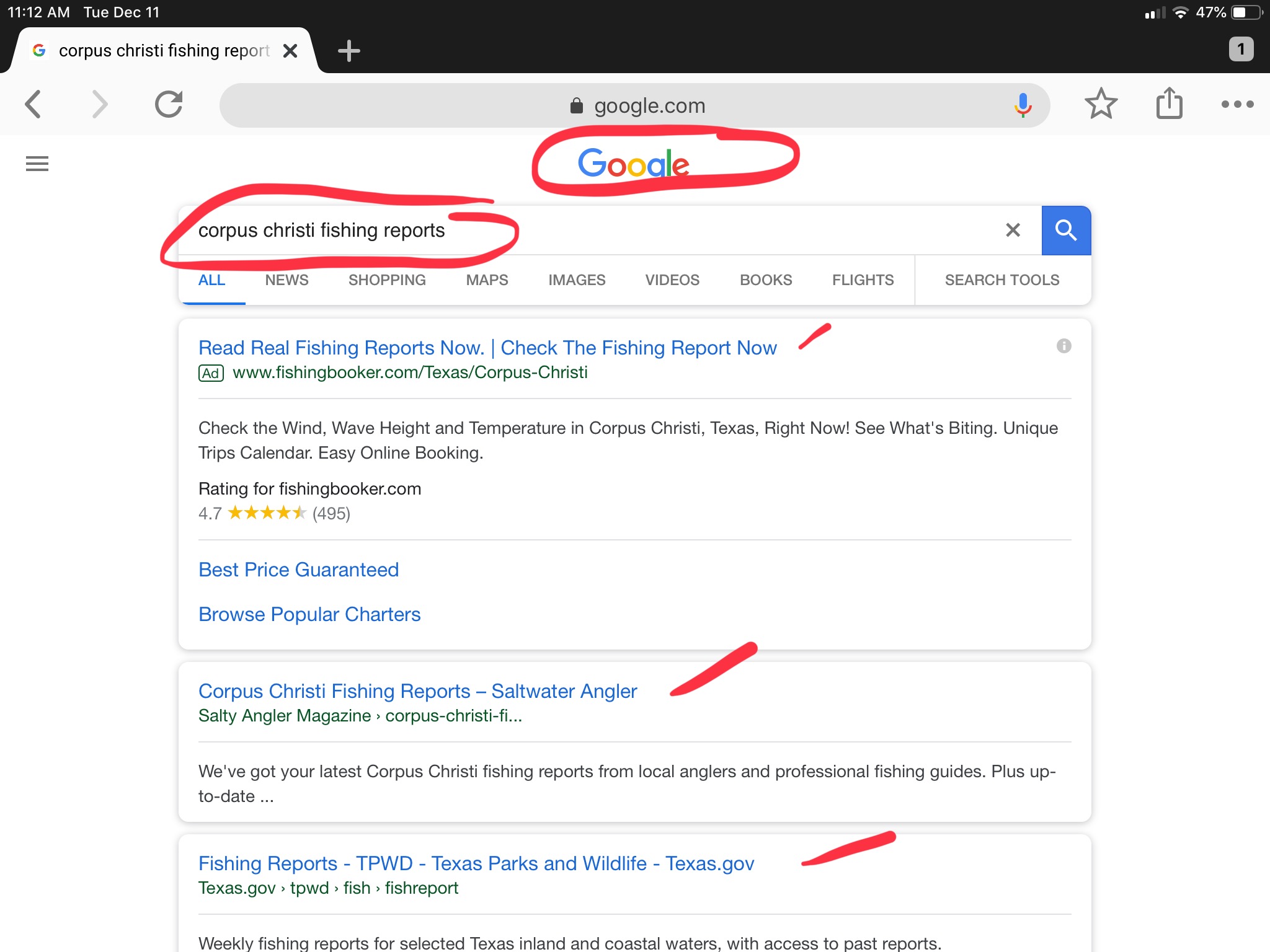This screenshot has width=1270, height=952.
Task: Open new tab with plus icon
Action: tap(349, 51)
